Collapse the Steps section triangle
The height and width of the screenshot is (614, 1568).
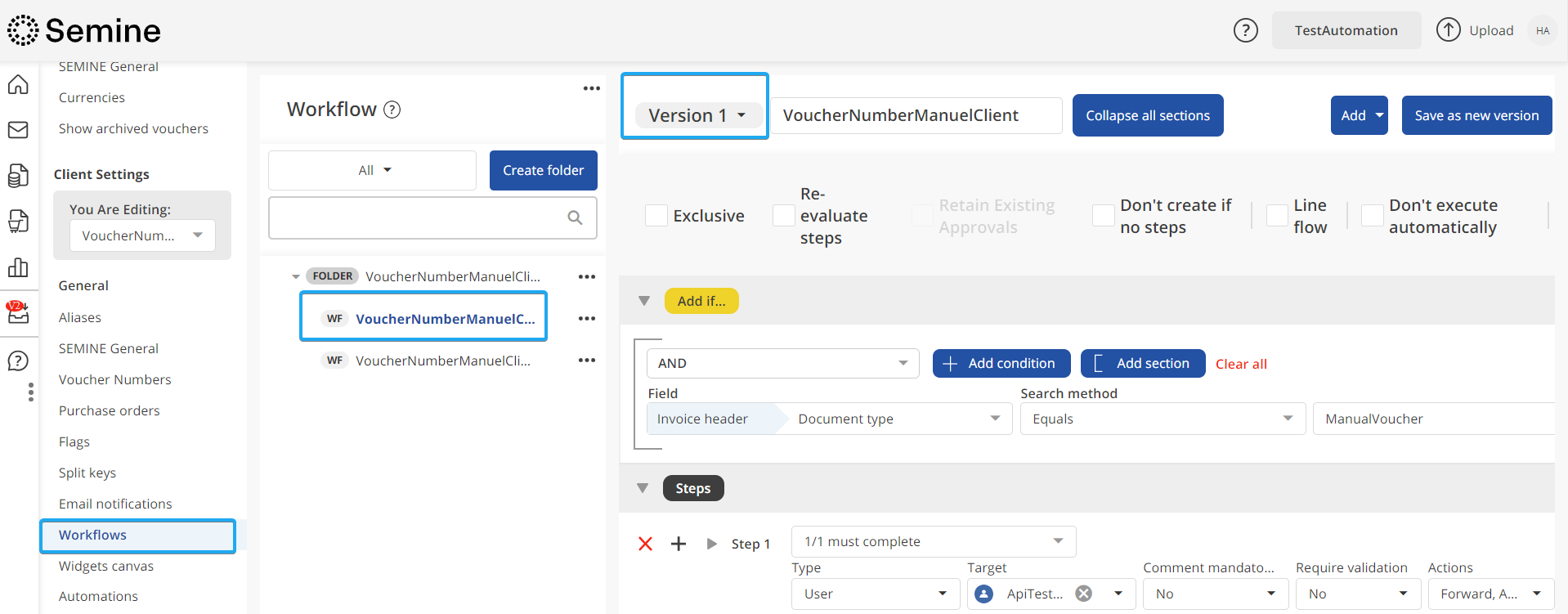(643, 488)
